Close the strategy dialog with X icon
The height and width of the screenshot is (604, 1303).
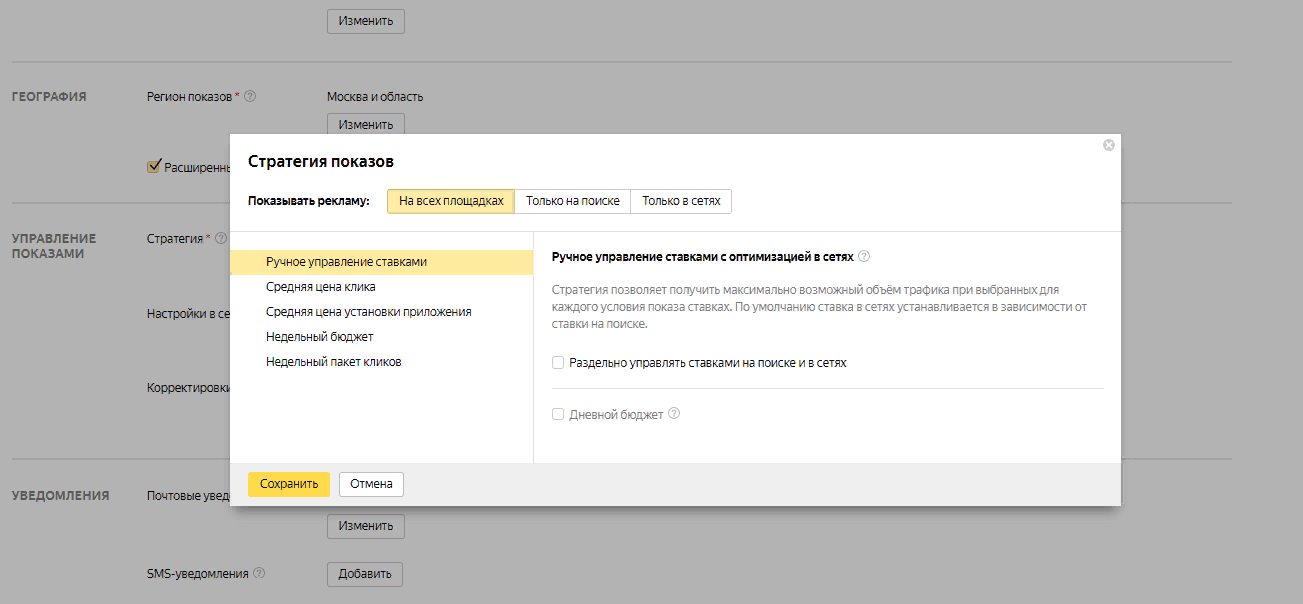[1108, 145]
